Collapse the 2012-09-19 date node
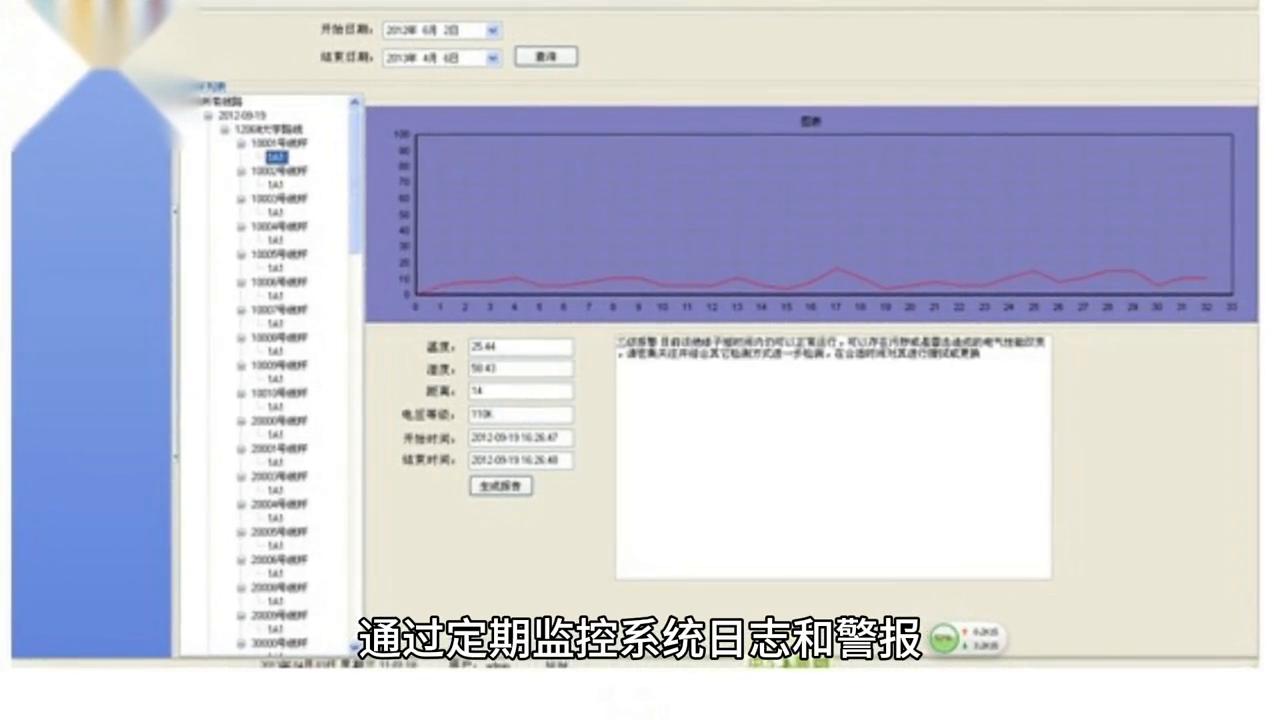1280x720 pixels. pos(209,115)
